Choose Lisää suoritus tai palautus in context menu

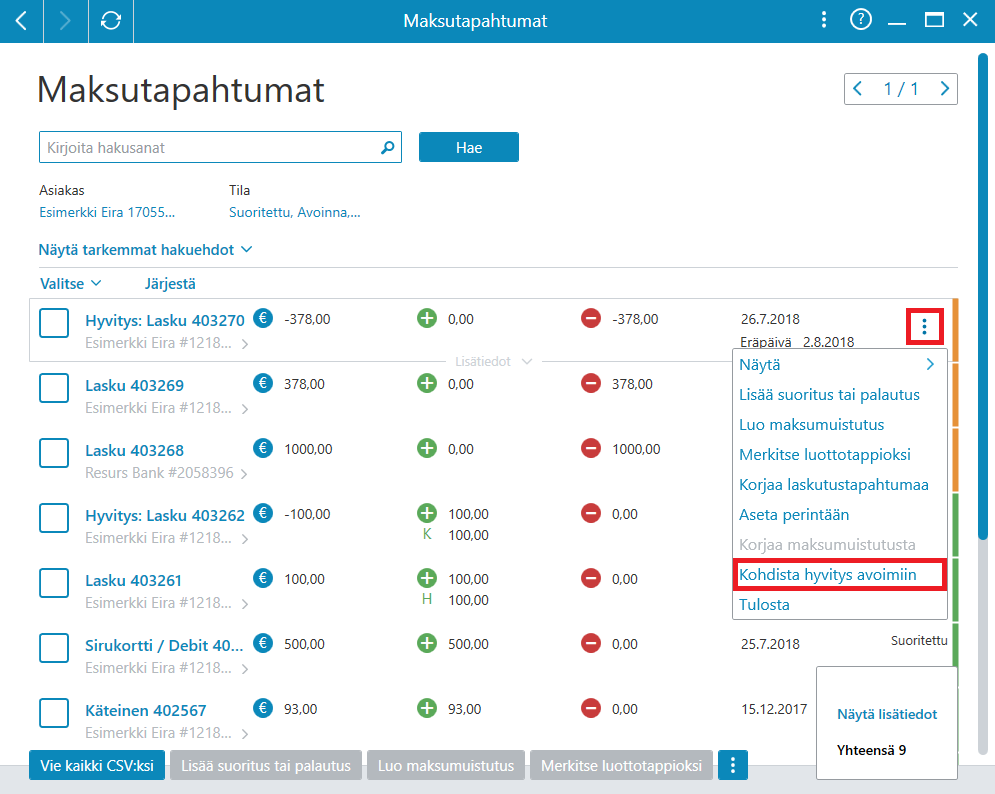(x=829, y=395)
